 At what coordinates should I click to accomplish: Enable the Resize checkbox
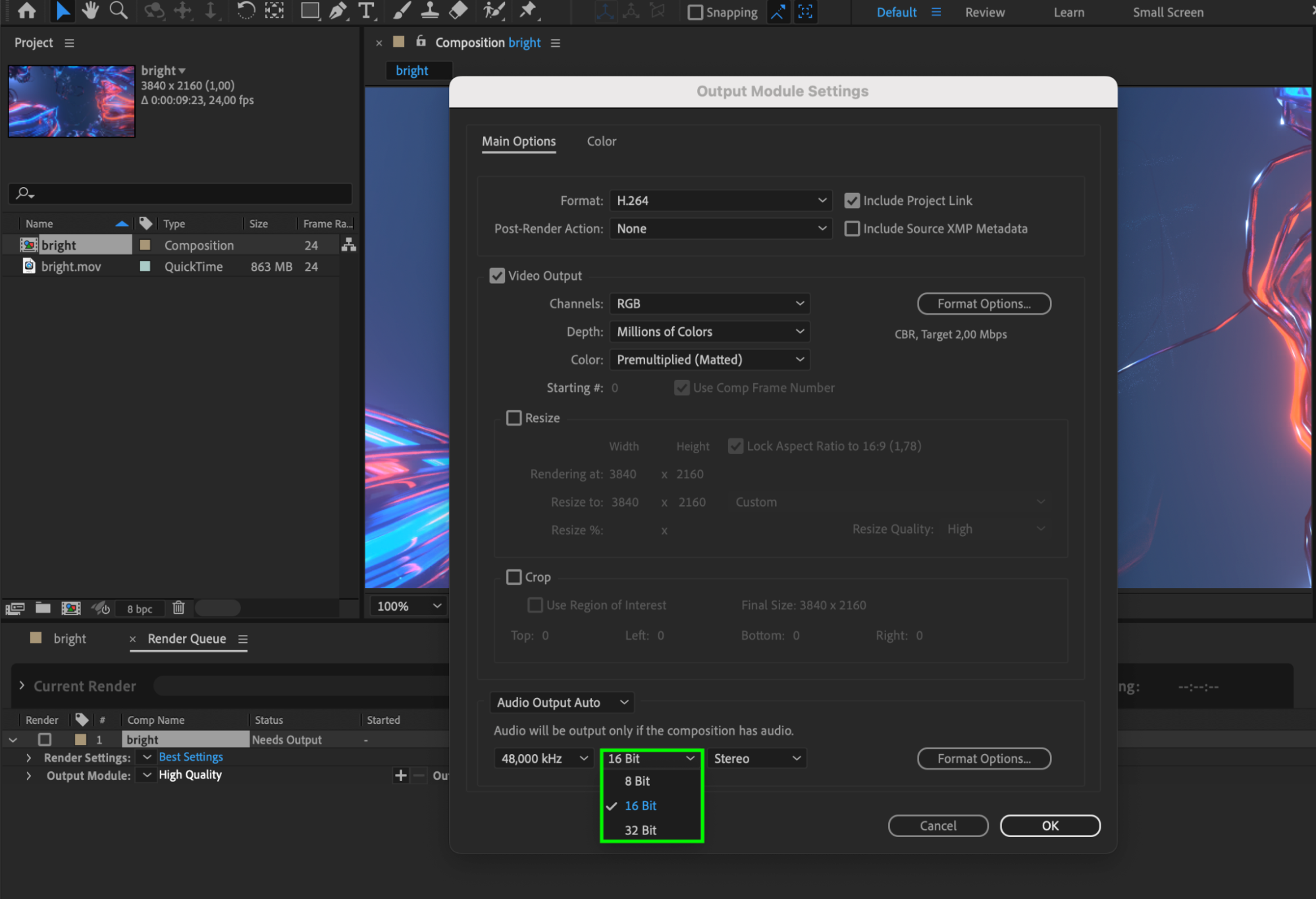(x=513, y=418)
